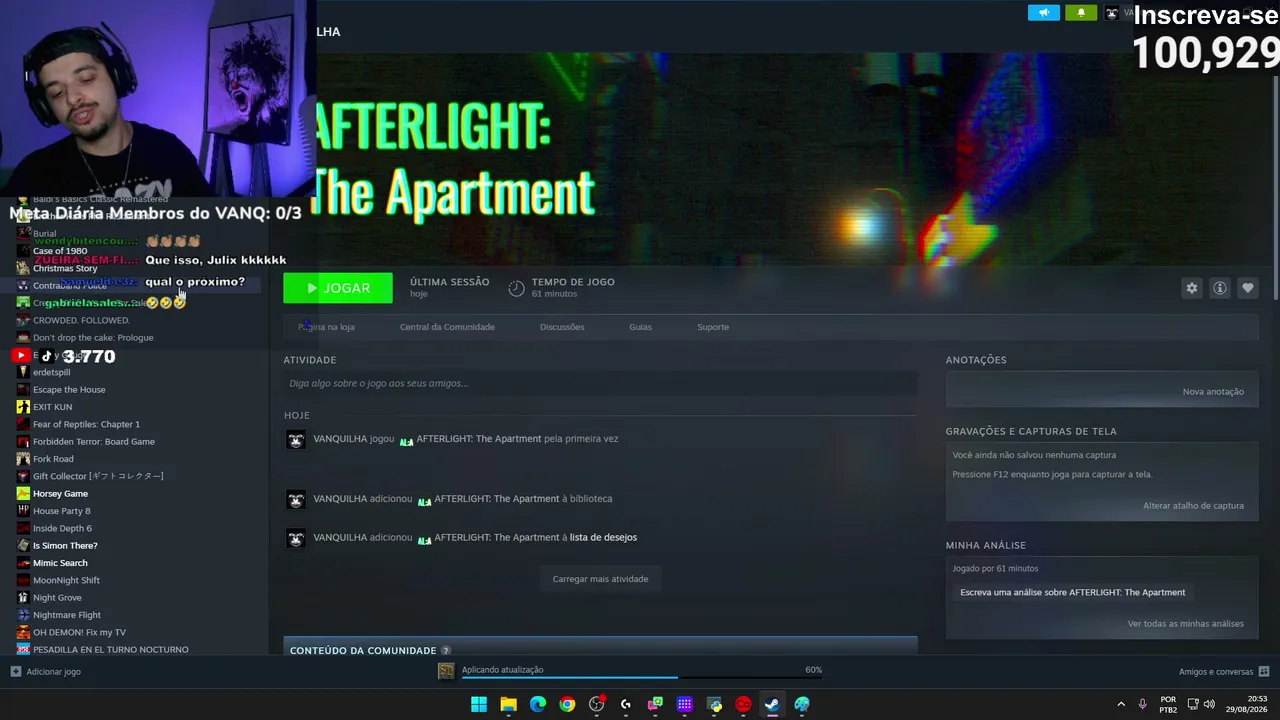Select Nightmare Flight in library
This screenshot has height=720, width=1280.
[67, 615]
